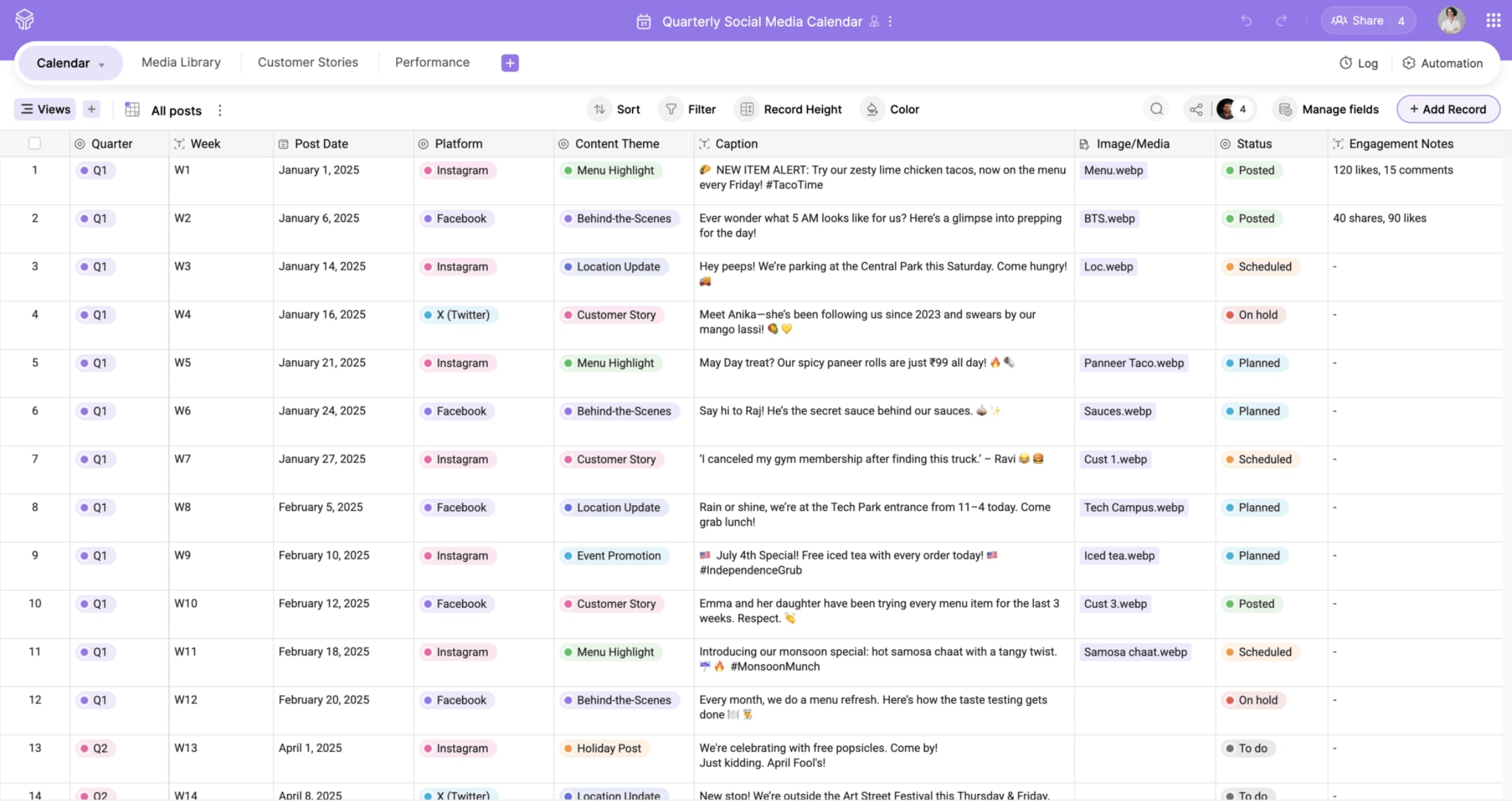The height and width of the screenshot is (801, 1512).
Task: Click the redo arrow icon
Action: coord(1281,21)
